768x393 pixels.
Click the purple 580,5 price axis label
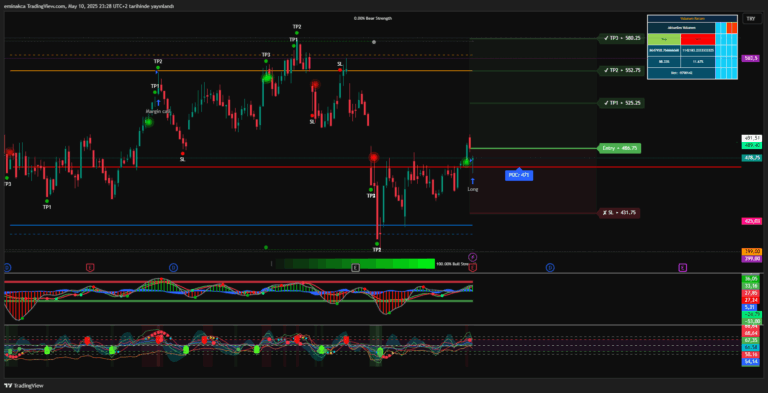[751, 58]
